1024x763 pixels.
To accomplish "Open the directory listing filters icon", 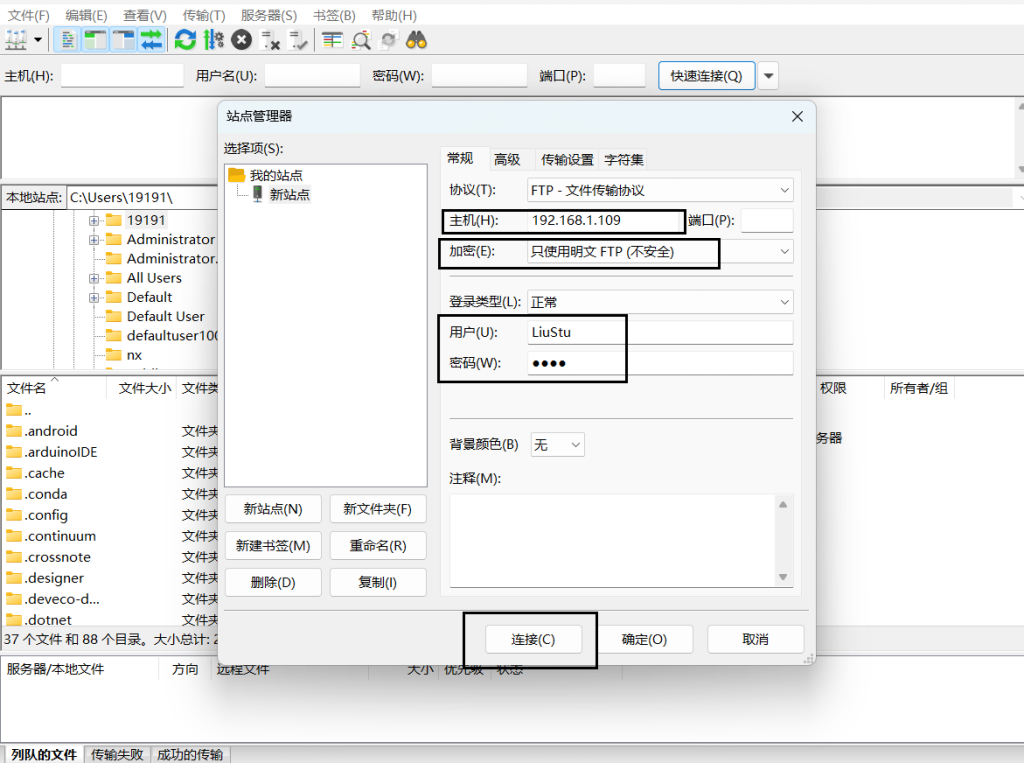I will tap(332, 39).
